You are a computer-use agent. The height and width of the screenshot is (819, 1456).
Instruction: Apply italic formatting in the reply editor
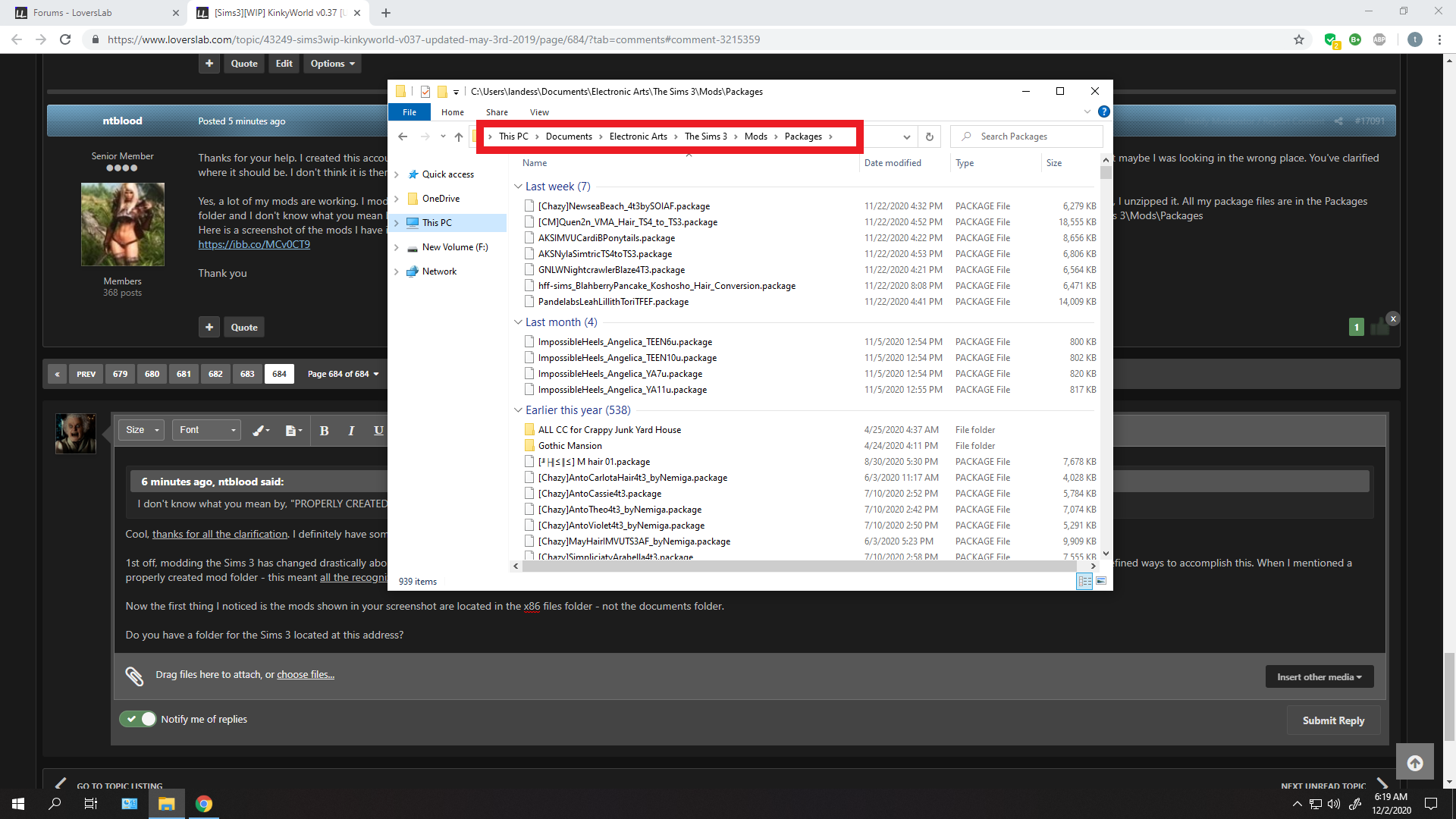coord(351,430)
